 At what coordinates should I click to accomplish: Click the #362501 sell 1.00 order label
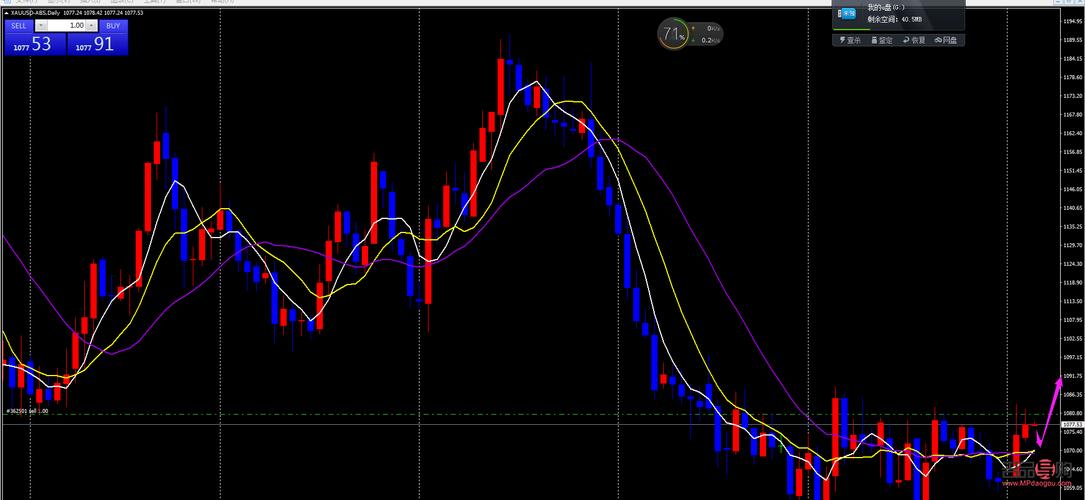point(28,411)
